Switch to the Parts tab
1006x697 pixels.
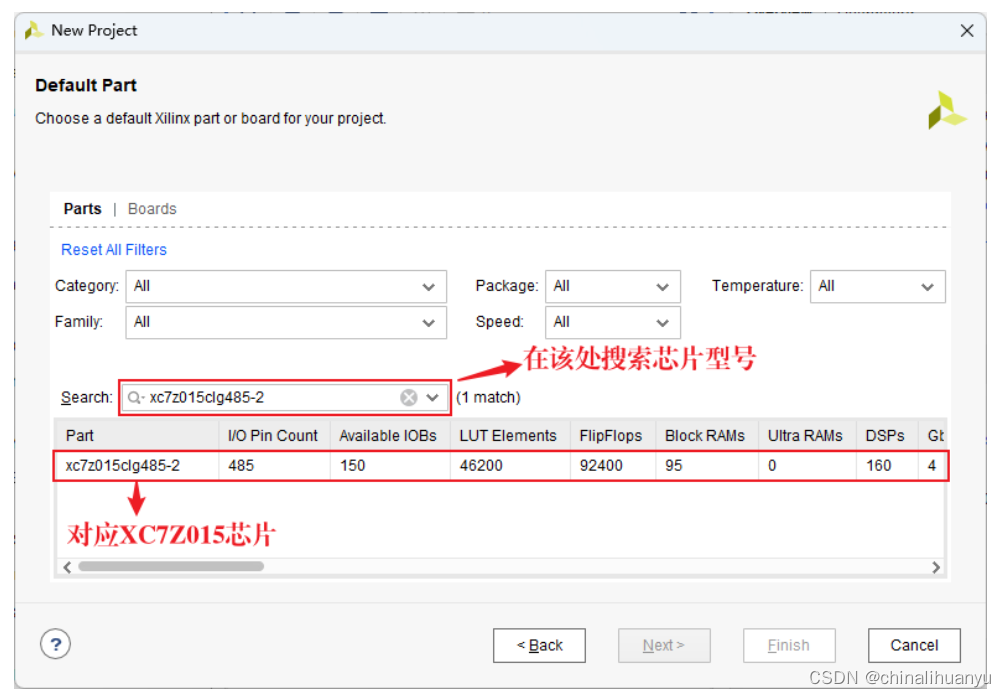(82, 209)
